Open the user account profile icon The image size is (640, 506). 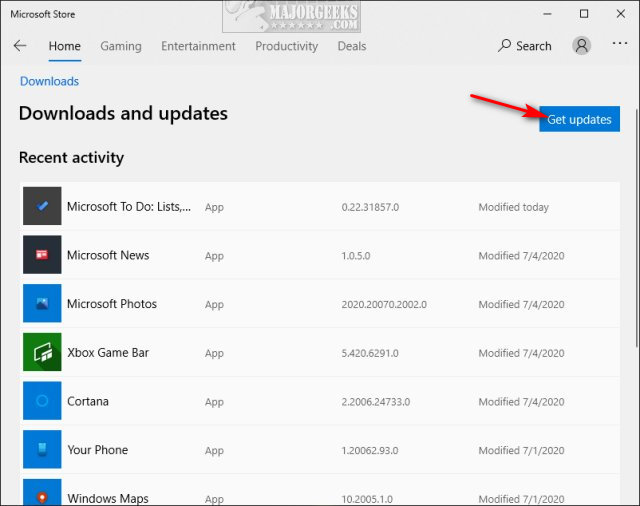point(581,45)
